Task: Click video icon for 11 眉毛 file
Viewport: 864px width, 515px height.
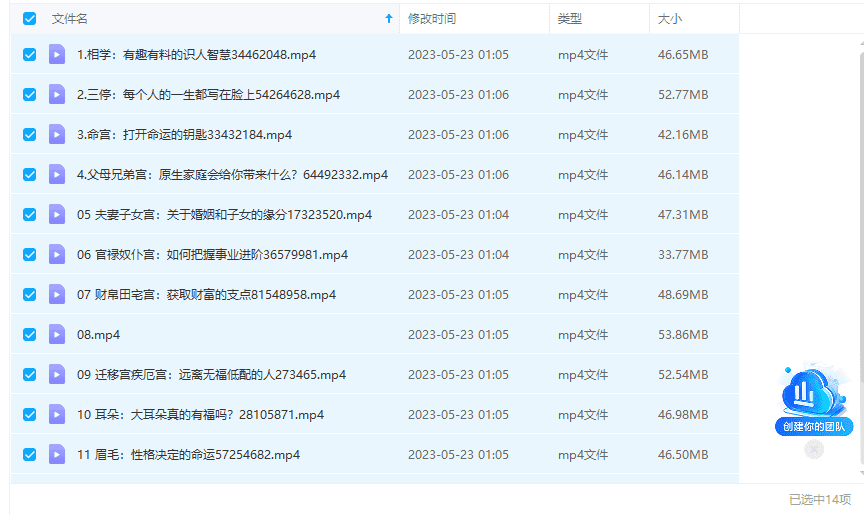Action: click(x=57, y=455)
